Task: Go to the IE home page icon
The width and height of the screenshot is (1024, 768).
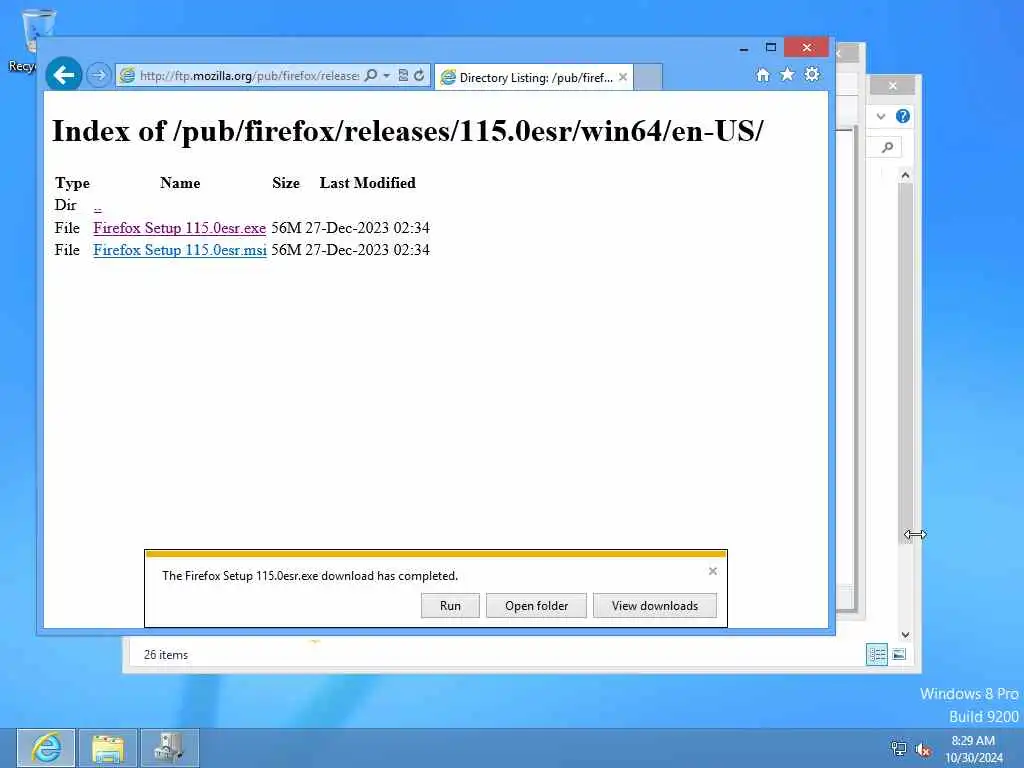Action: pos(763,74)
